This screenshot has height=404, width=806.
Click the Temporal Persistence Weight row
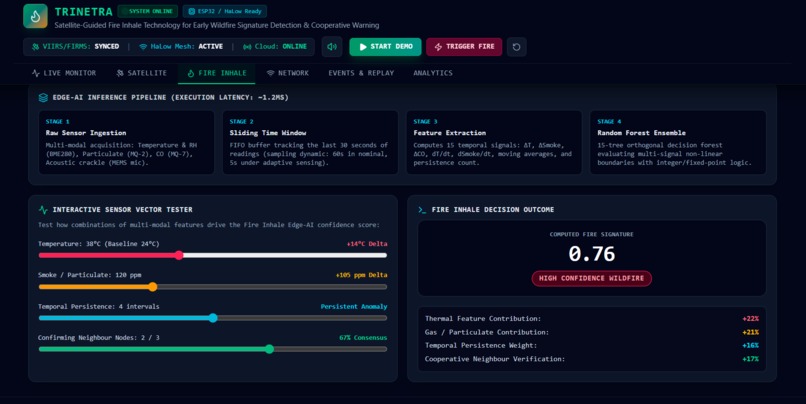point(592,345)
